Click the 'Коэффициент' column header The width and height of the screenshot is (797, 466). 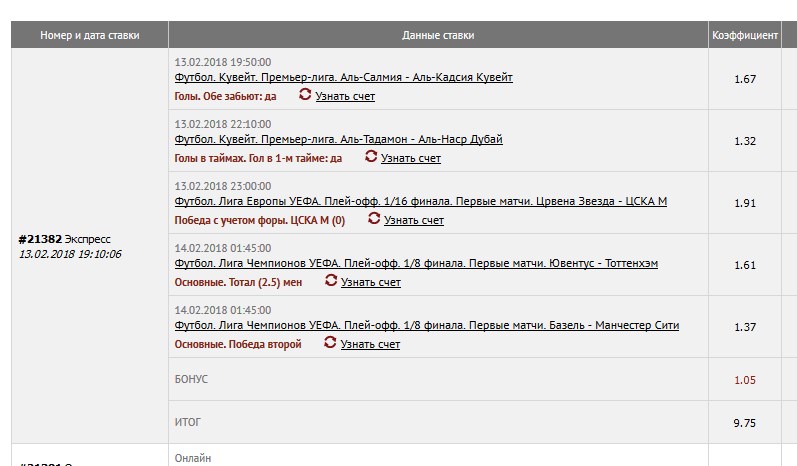(x=744, y=35)
